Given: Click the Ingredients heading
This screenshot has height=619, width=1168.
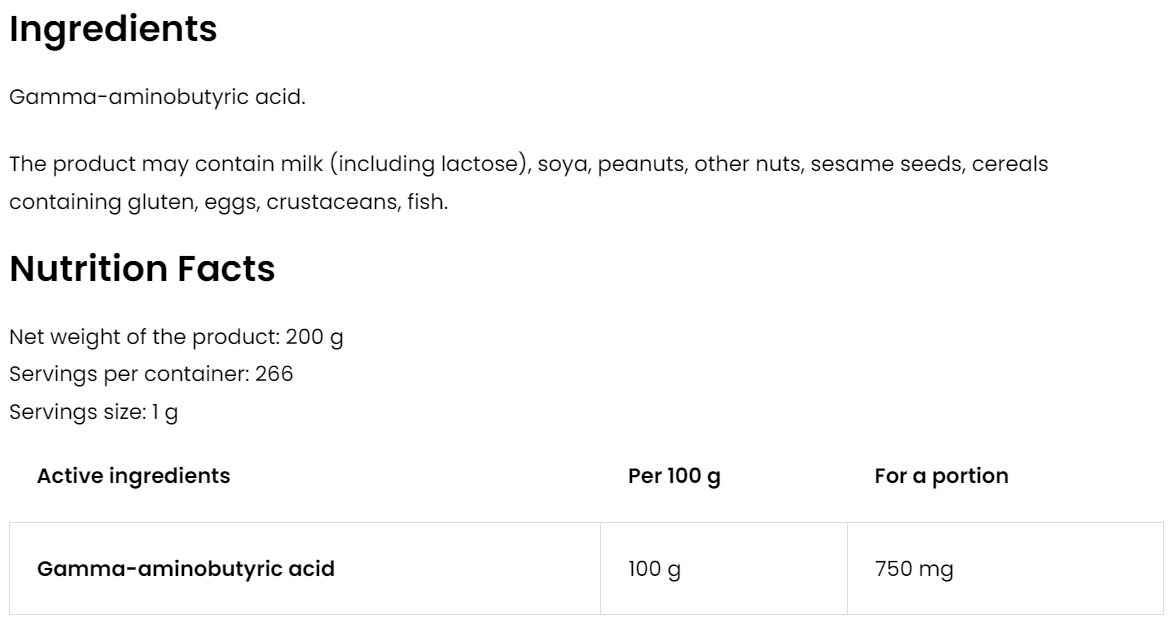Looking at the screenshot, I should (113, 30).
